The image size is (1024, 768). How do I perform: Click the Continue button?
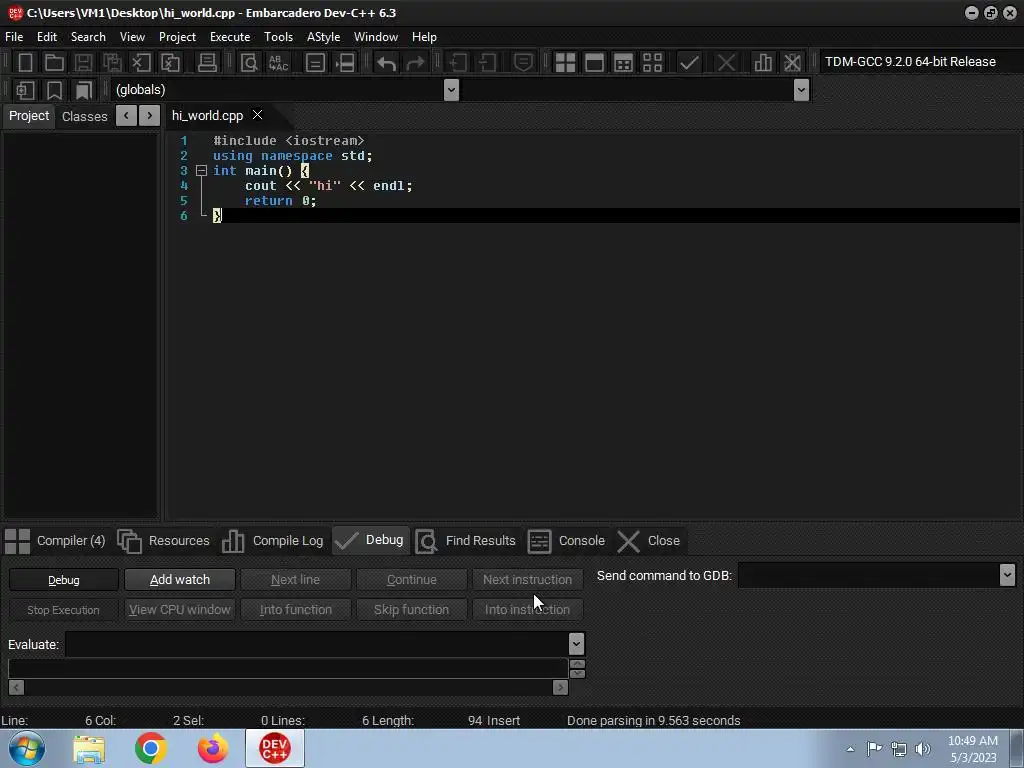[x=411, y=579]
